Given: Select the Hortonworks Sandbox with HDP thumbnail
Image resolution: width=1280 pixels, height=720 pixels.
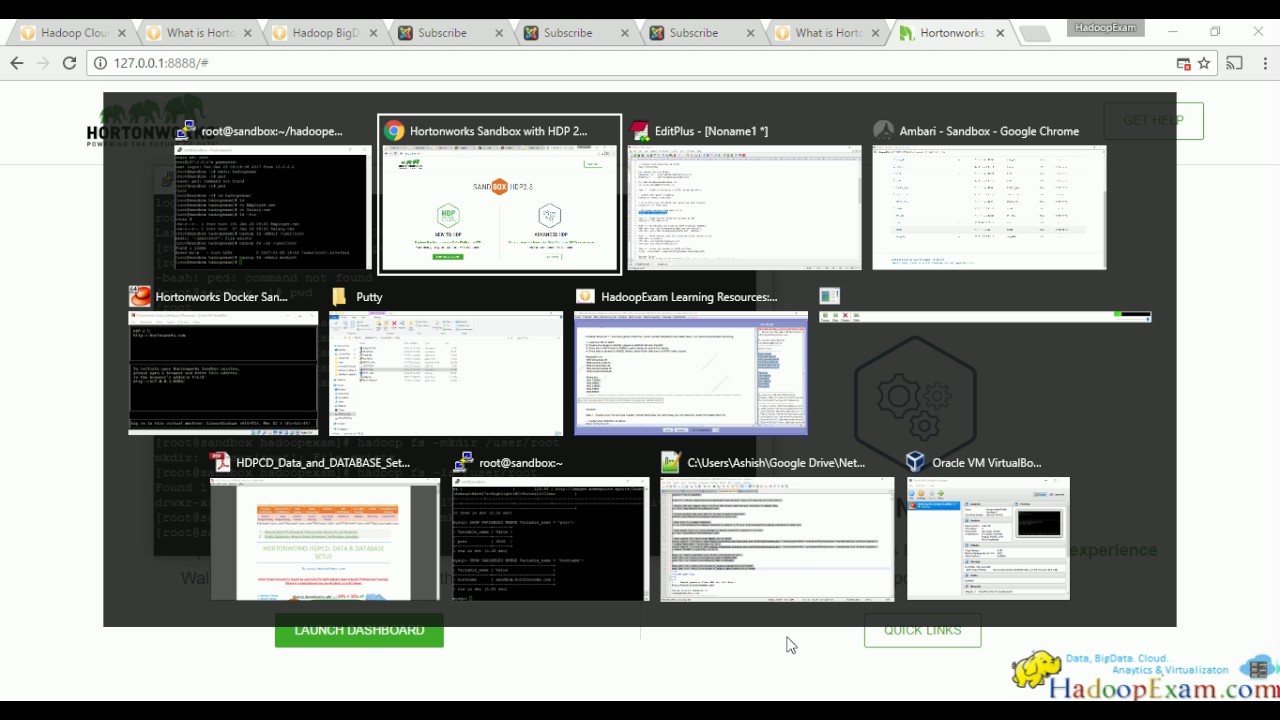Looking at the screenshot, I should 500,208.
